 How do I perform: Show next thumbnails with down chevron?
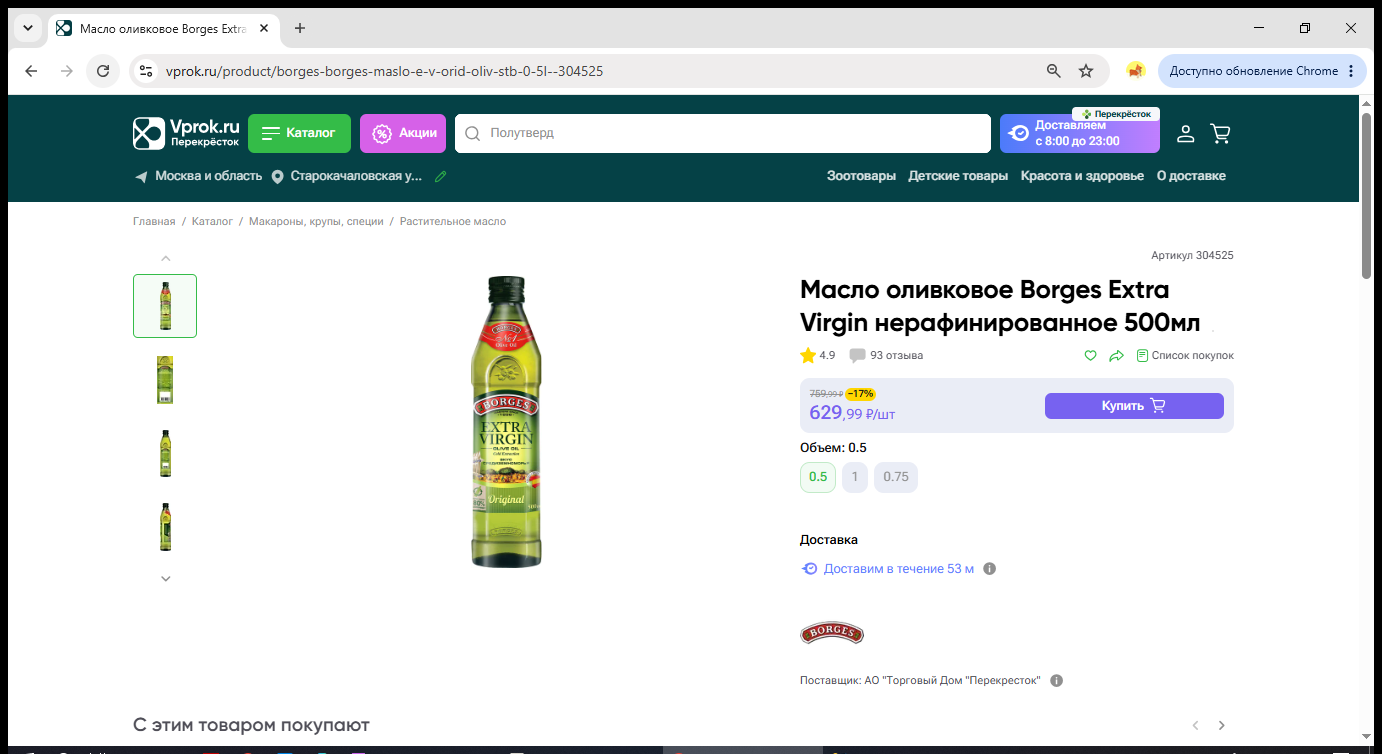click(166, 578)
